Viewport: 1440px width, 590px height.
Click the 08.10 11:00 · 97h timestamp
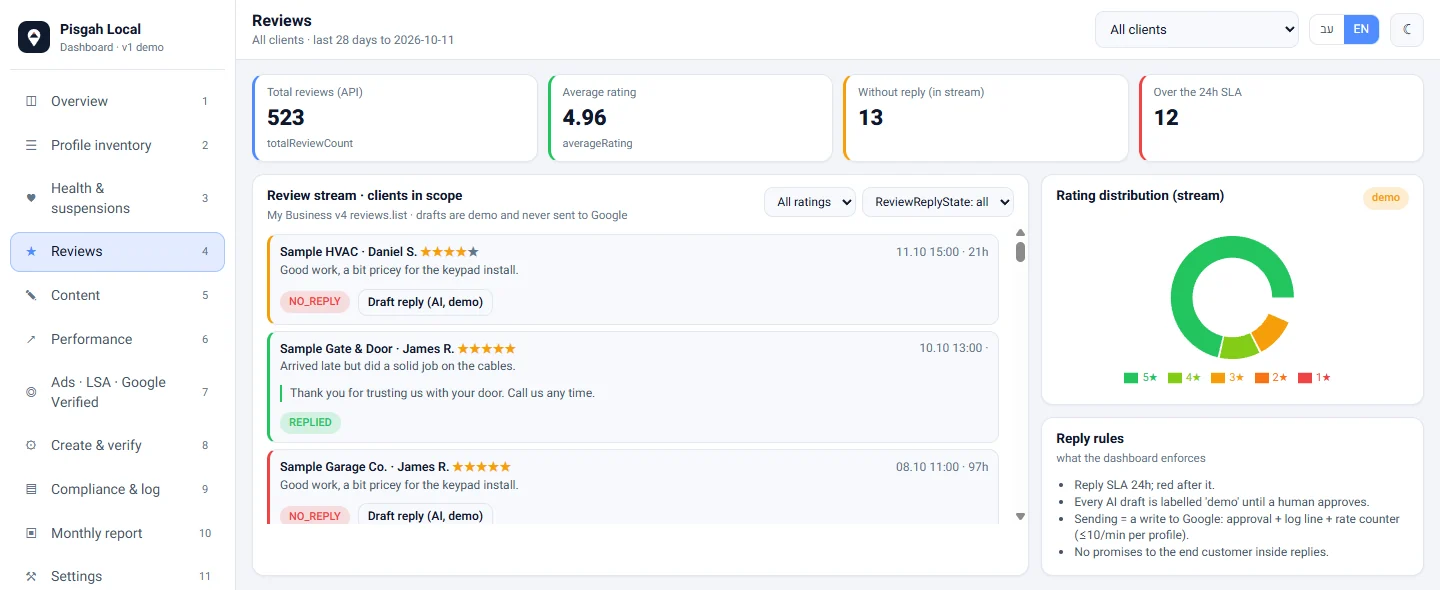click(942, 467)
